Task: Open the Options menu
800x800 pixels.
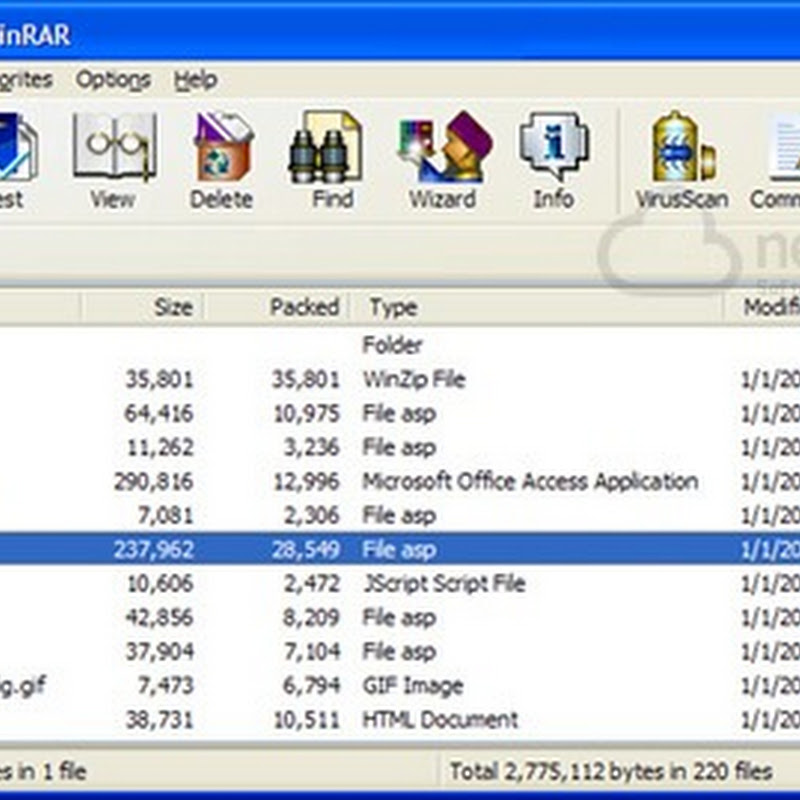Action: coord(113,80)
